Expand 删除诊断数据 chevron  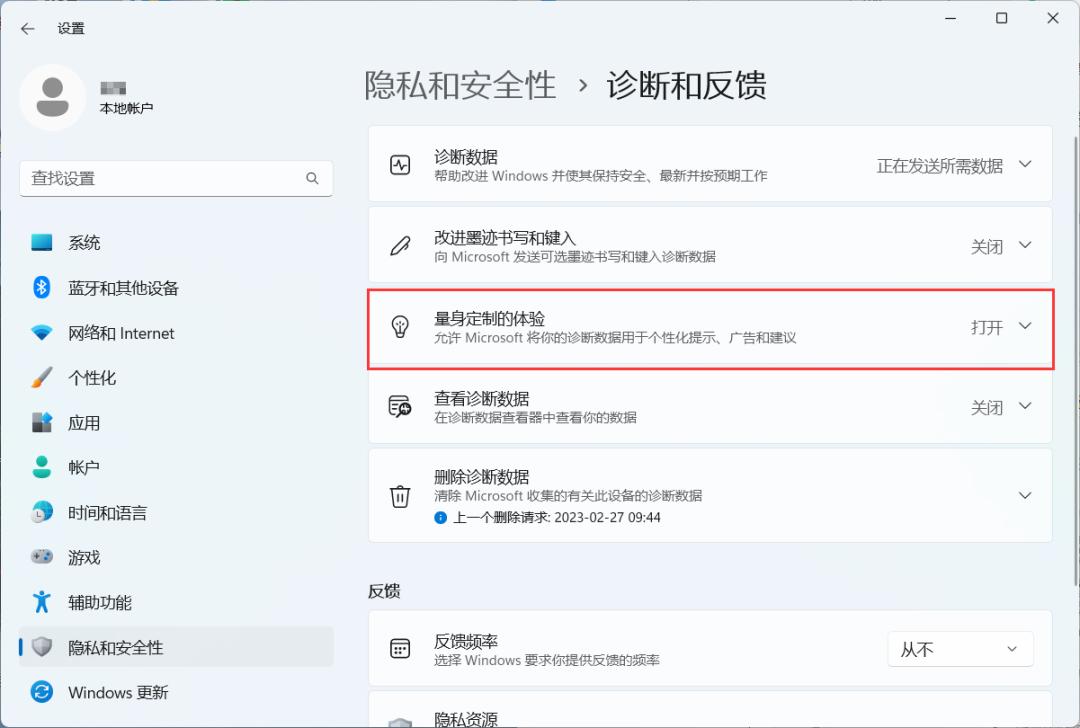point(1025,495)
